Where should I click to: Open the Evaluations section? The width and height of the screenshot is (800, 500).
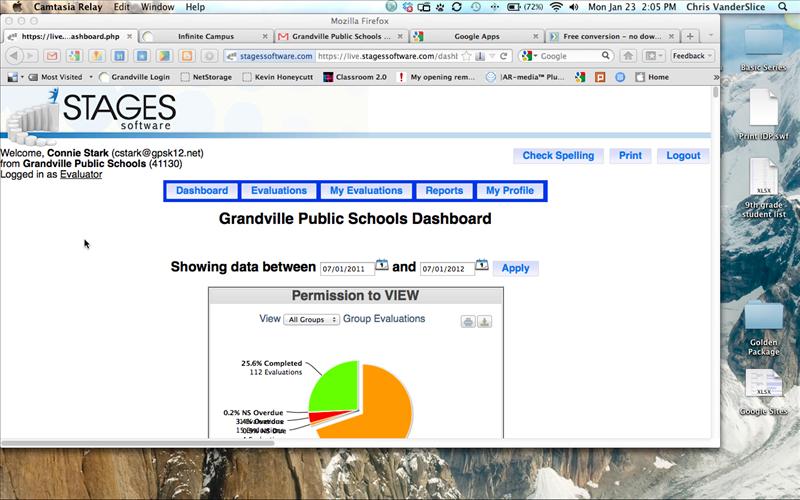pyautogui.click(x=279, y=191)
